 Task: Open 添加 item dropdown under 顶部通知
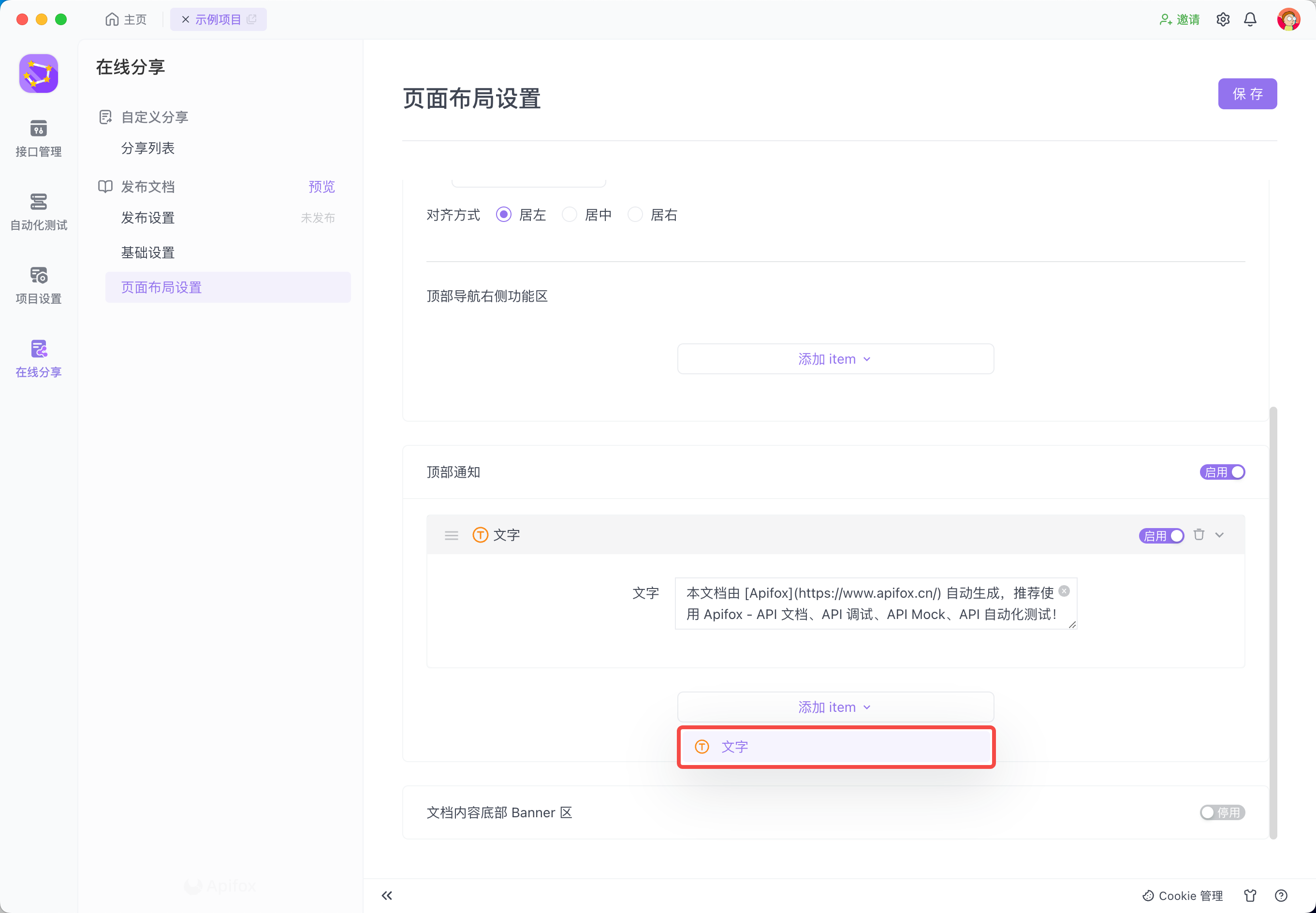pyautogui.click(x=835, y=707)
